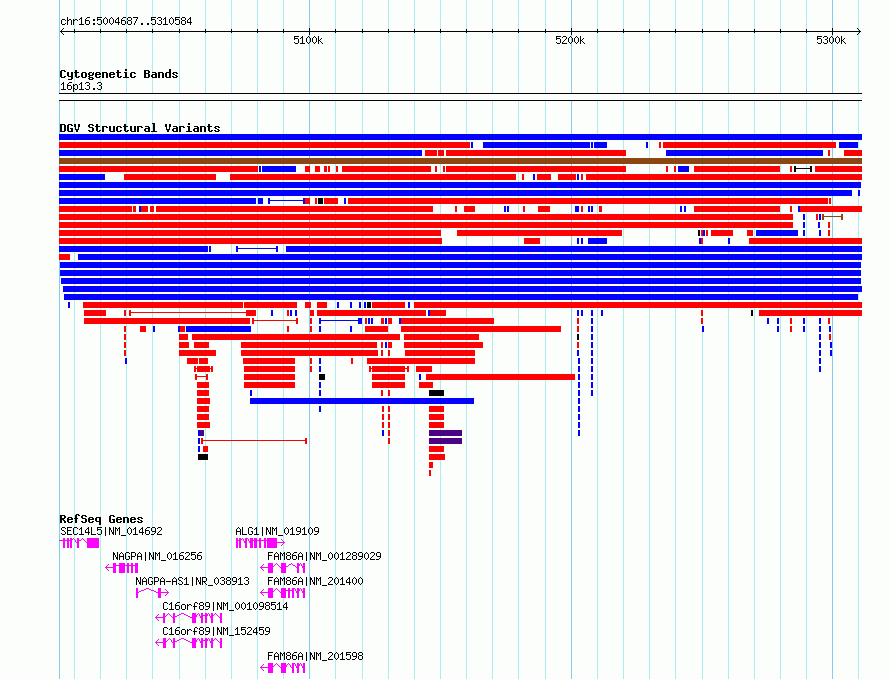
Task: Open the ALG1|NM_019109 gene label
Action: pyautogui.click(x=277, y=531)
